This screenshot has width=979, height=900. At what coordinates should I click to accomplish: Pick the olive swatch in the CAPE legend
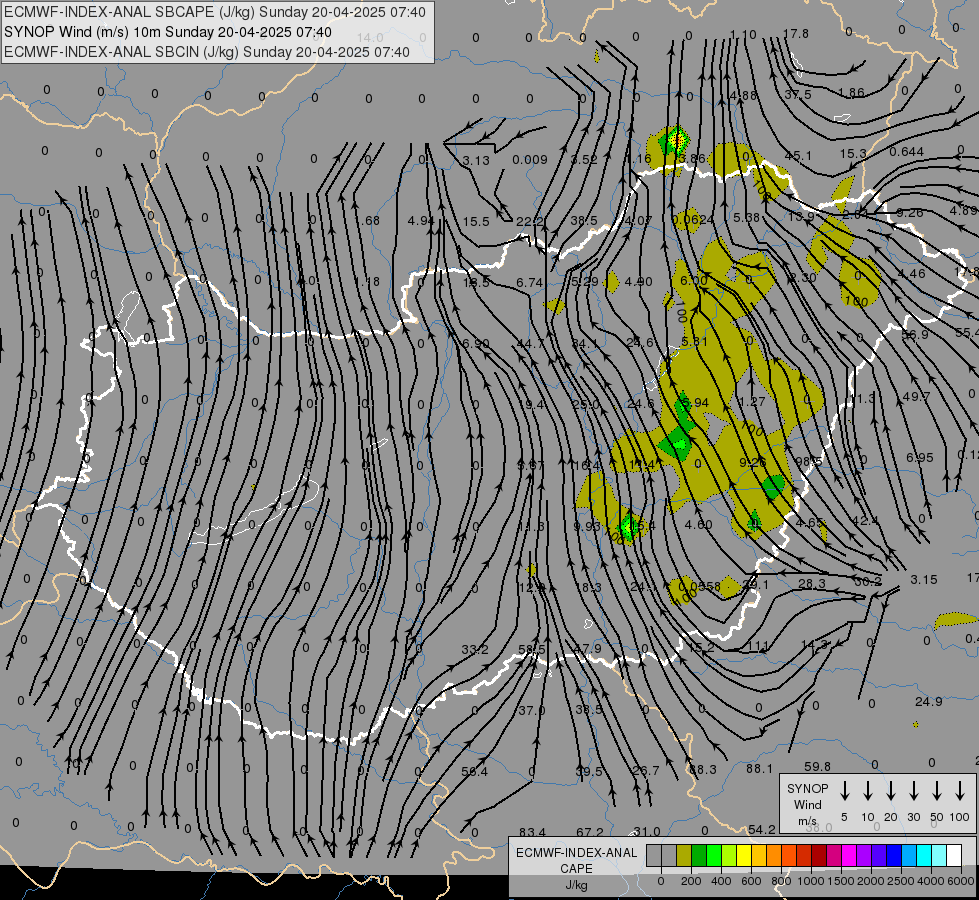pyautogui.click(x=684, y=856)
